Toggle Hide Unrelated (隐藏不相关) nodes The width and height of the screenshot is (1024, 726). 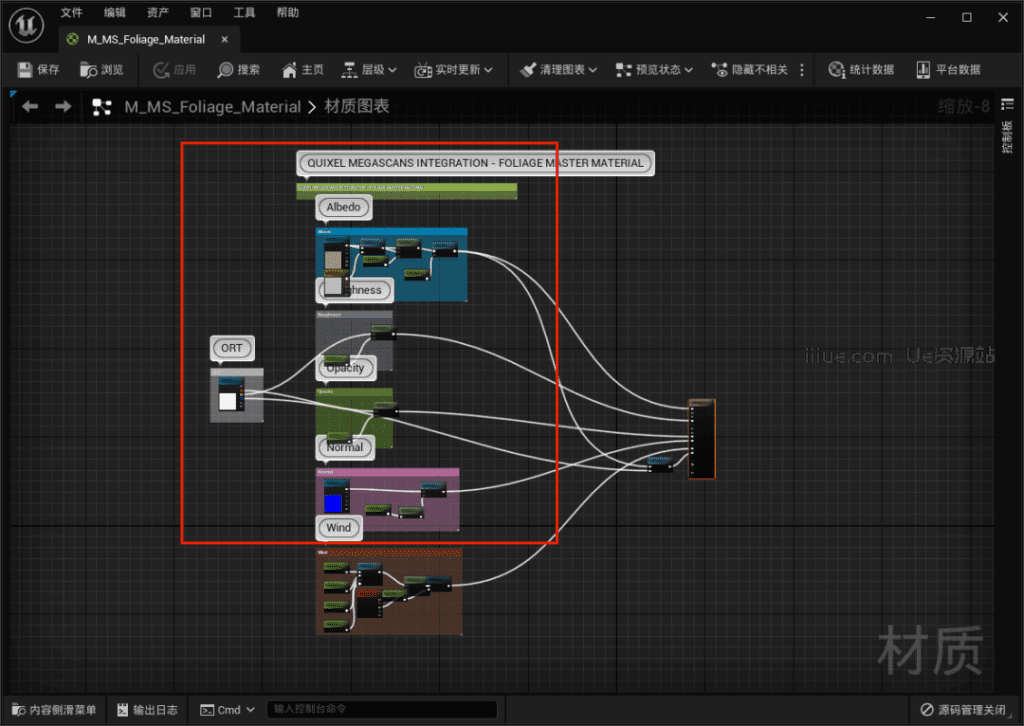click(720, 70)
